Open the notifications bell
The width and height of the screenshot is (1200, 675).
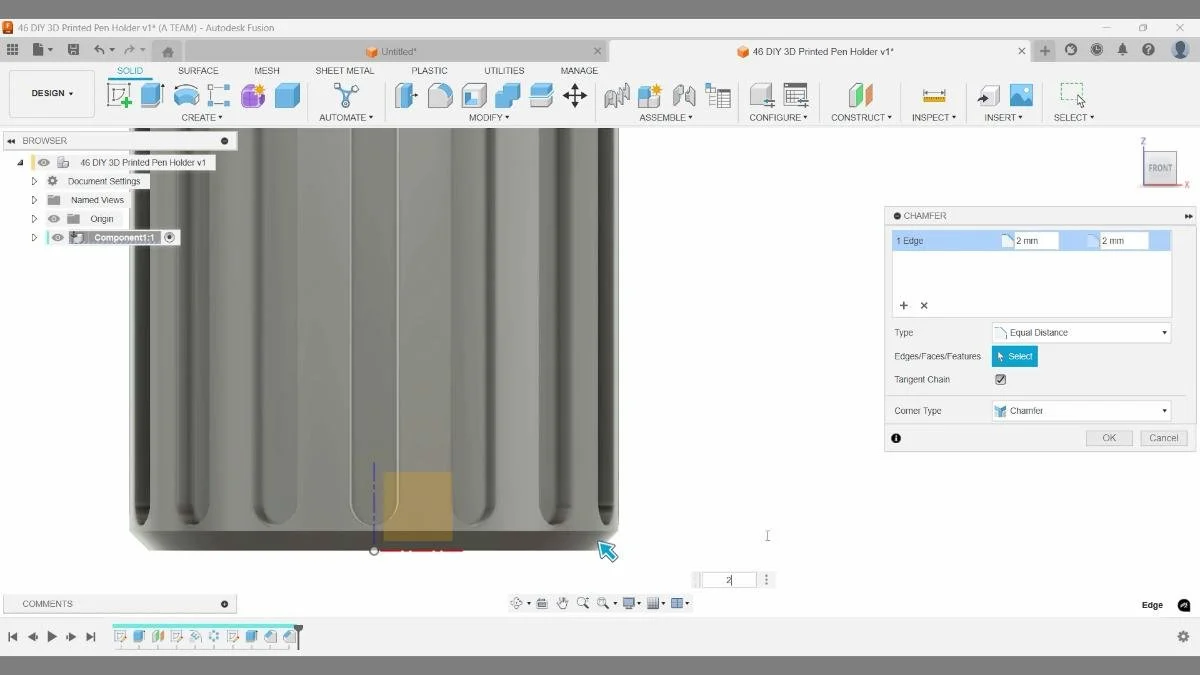[1123, 50]
